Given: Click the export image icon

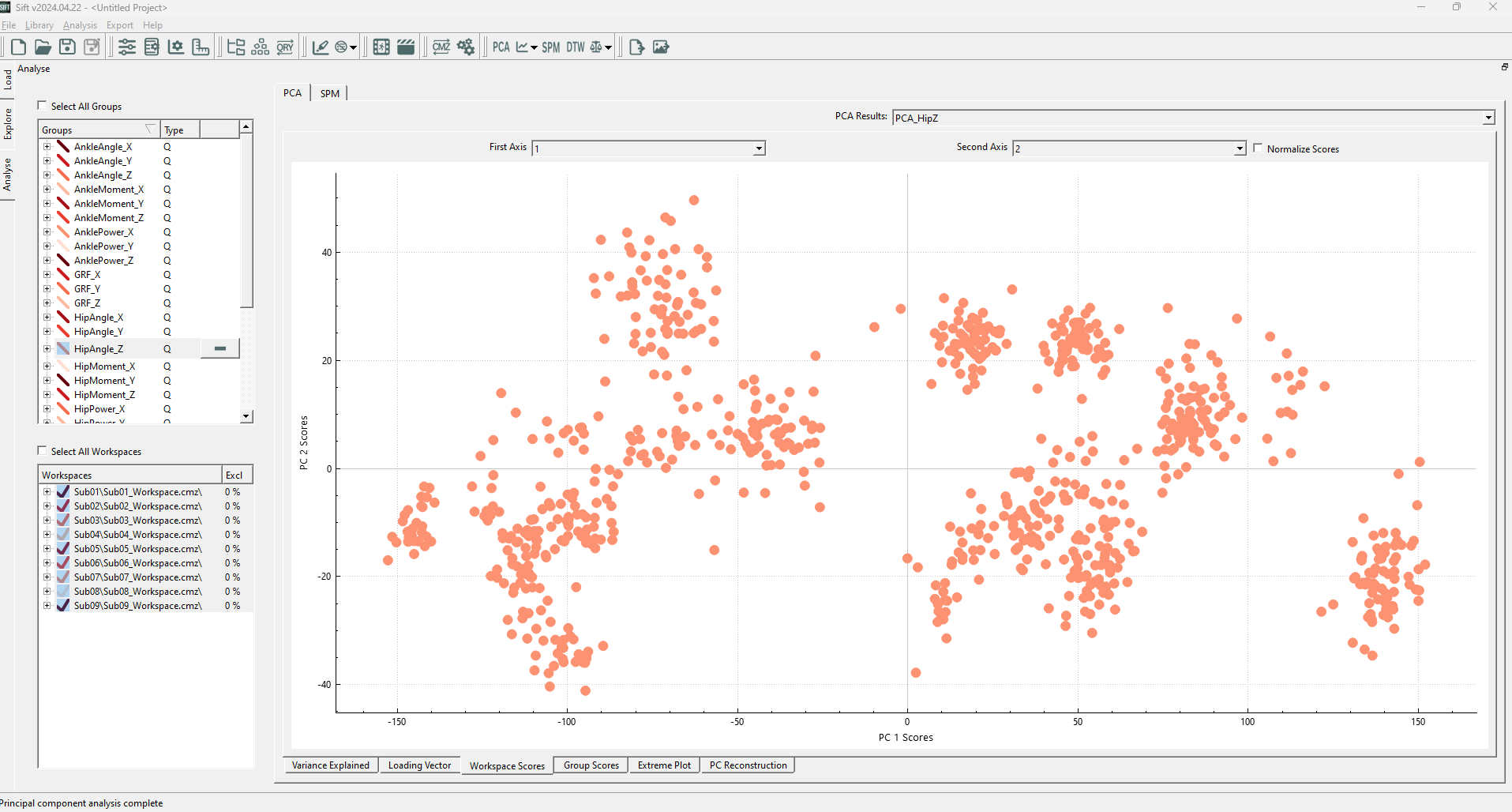Looking at the screenshot, I should coord(661,47).
